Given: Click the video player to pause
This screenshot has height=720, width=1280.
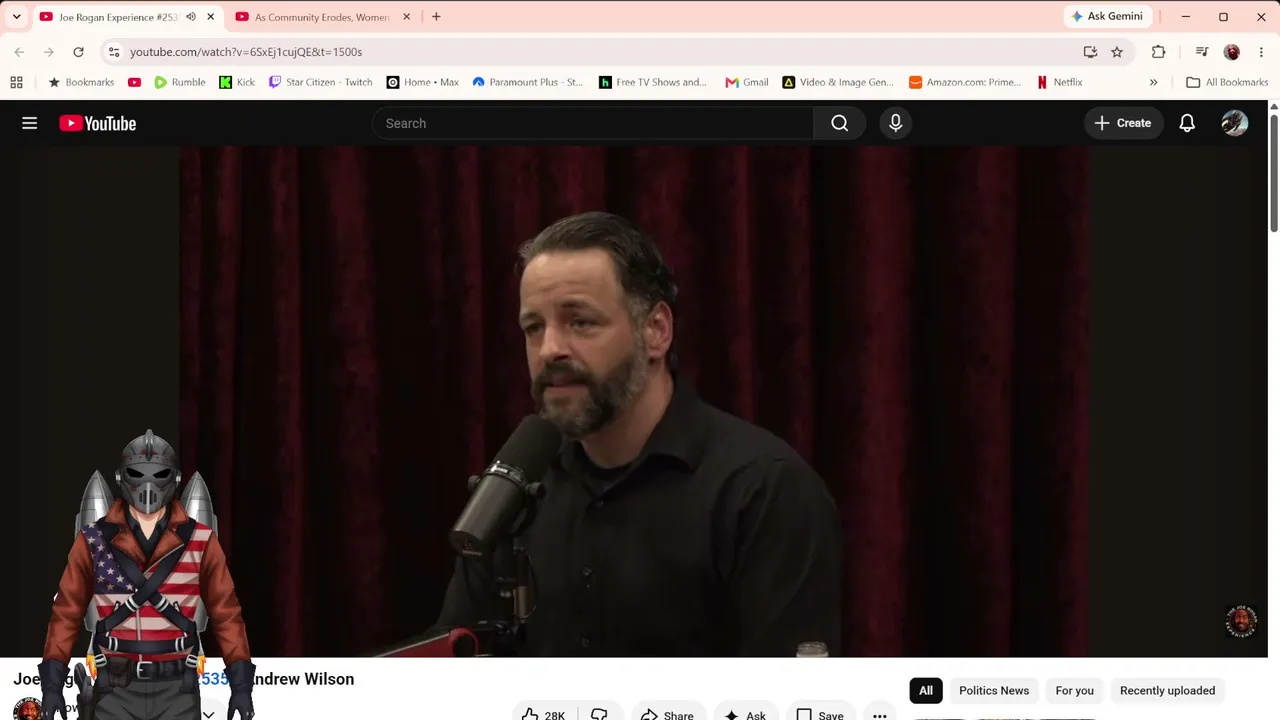Looking at the screenshot, I should 636,400.
